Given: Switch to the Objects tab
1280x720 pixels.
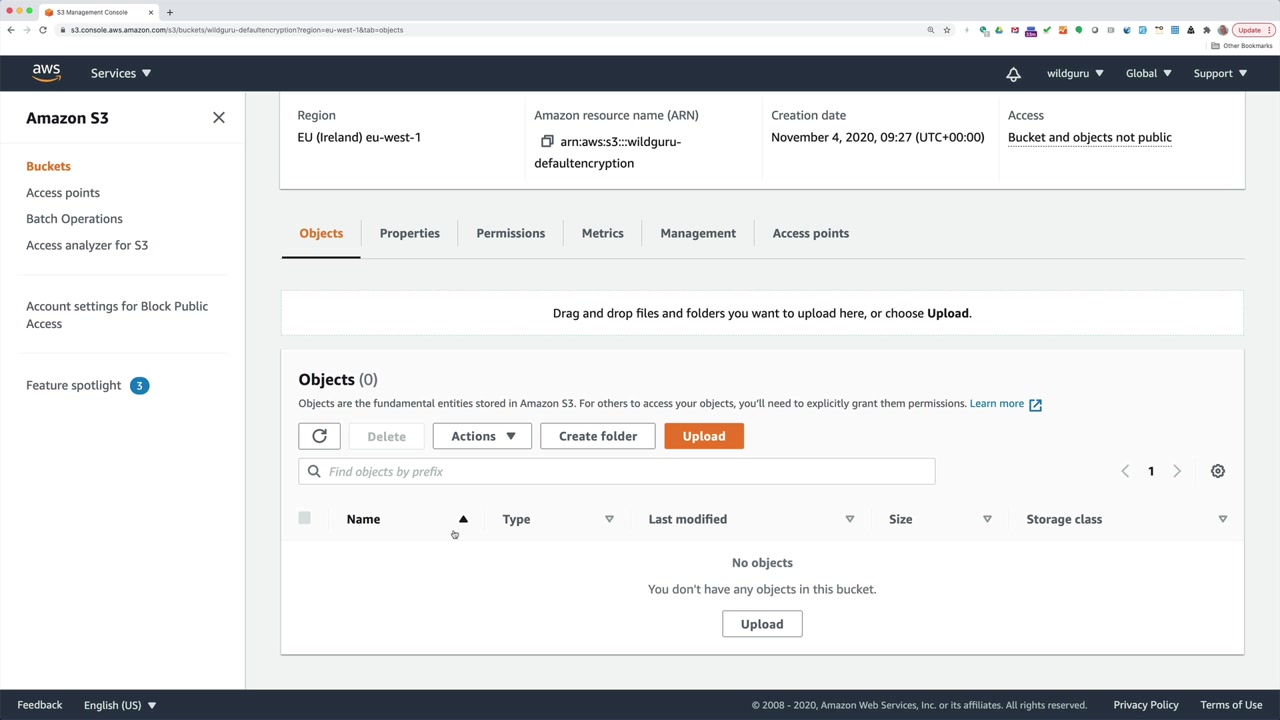Looking at the screenshot, I should [x=321, y=233].
